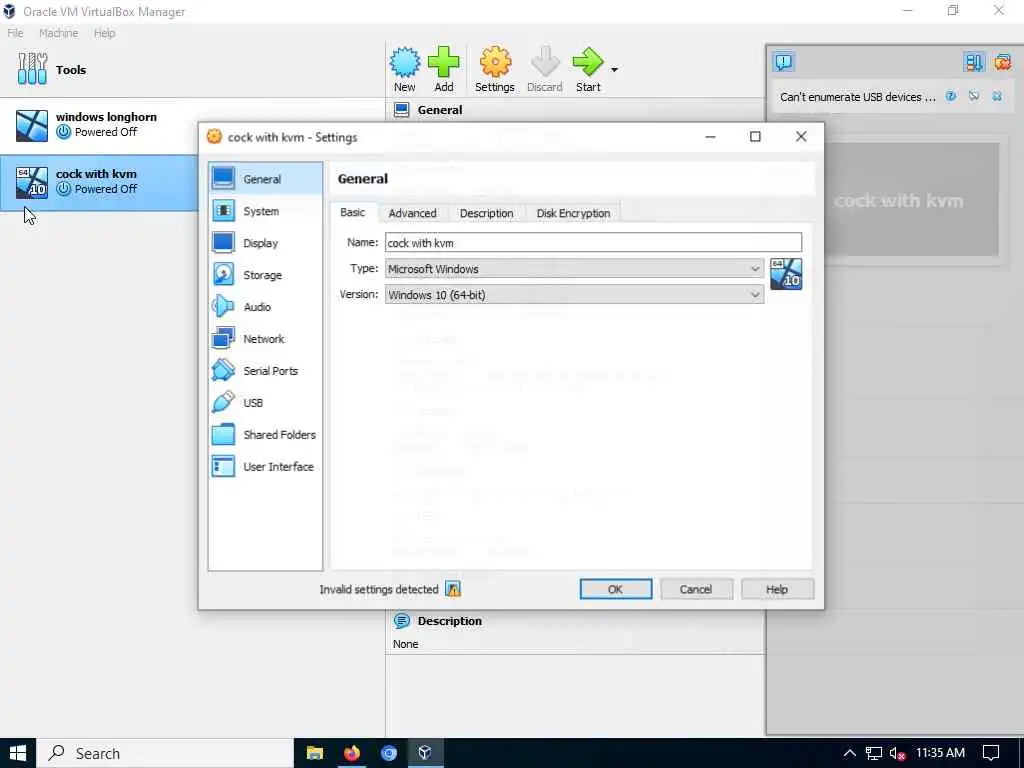Launch Firefox from taskbar
The width and height of the screenshot is (1024, 768).
[352, 753]
